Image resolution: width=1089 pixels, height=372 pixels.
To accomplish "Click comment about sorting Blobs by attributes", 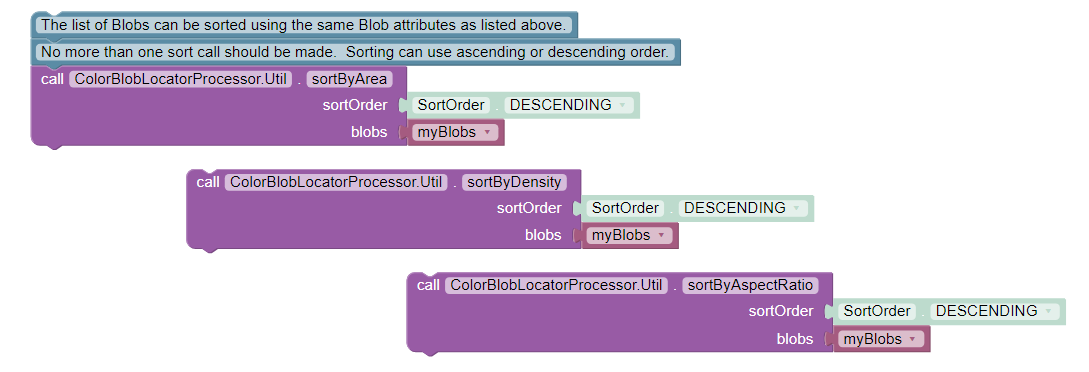I will click(304, 25).
